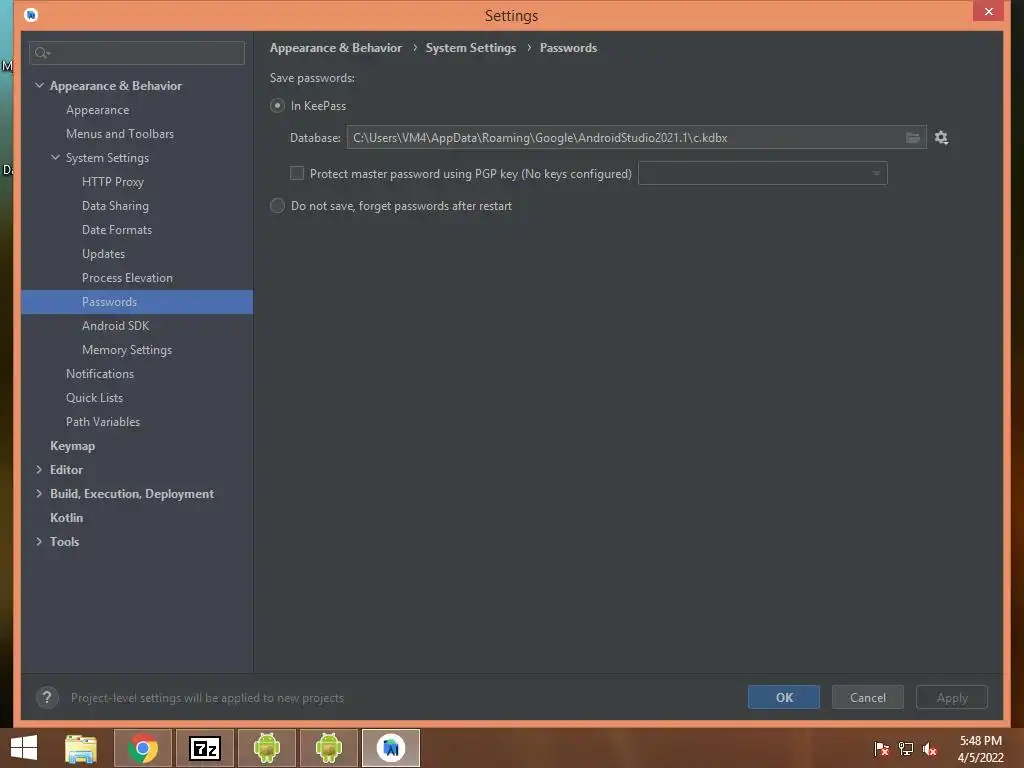
Task: Click the settings search field
Action: 137,53
